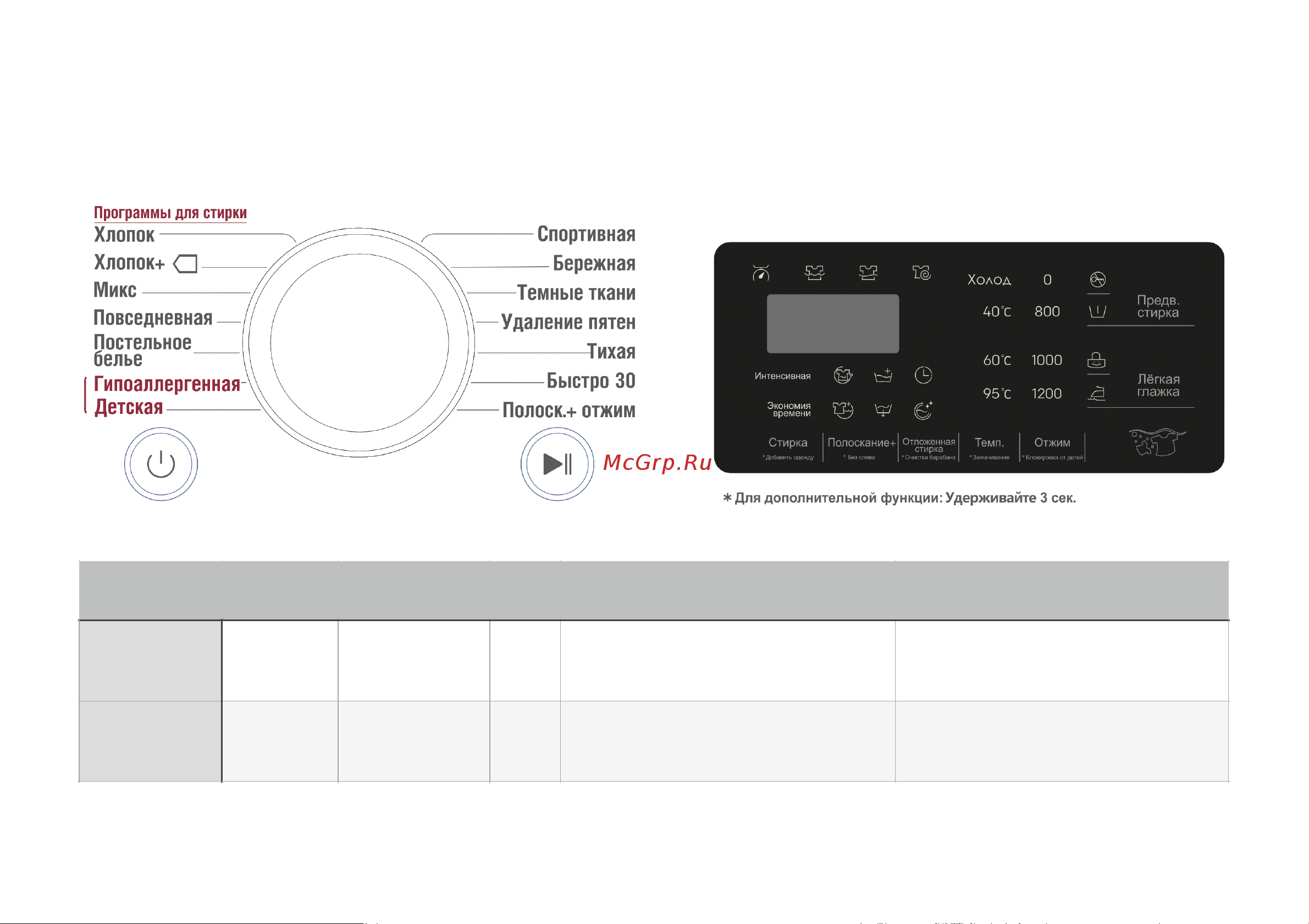Select the Темные ткани program label
Image resolution: width=1309 pixels, height=924 pixels.
point(576,292)
